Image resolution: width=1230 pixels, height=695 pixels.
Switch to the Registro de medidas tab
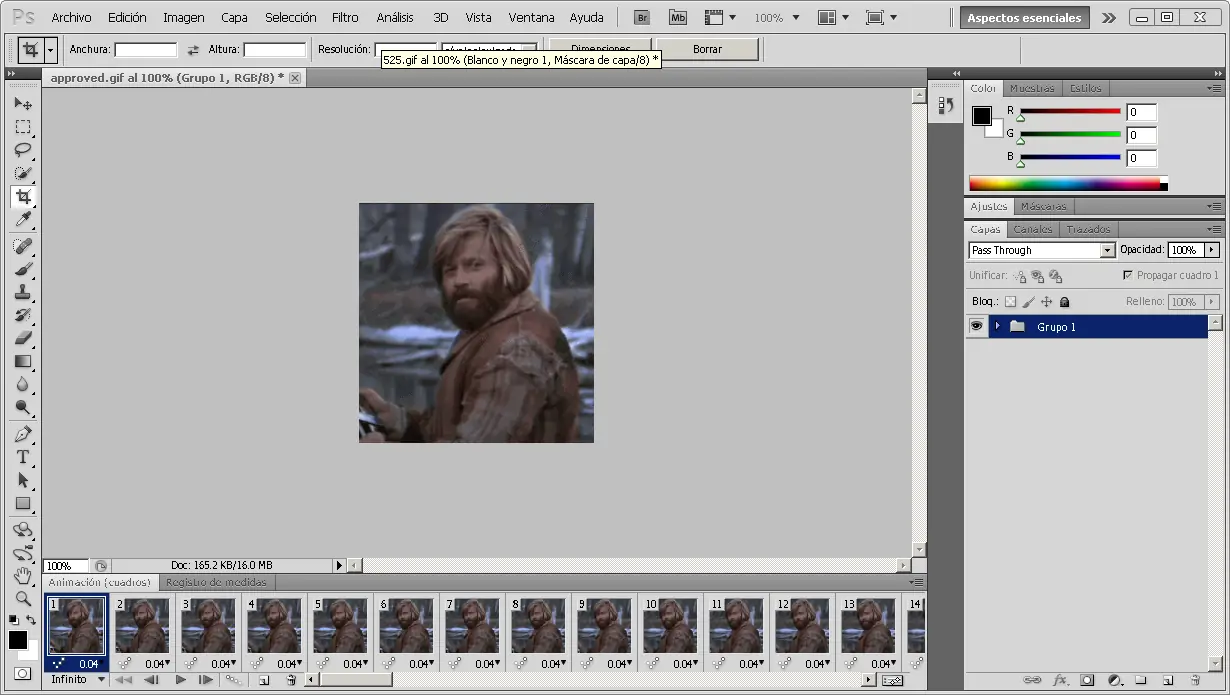click(x=217, y=582)
